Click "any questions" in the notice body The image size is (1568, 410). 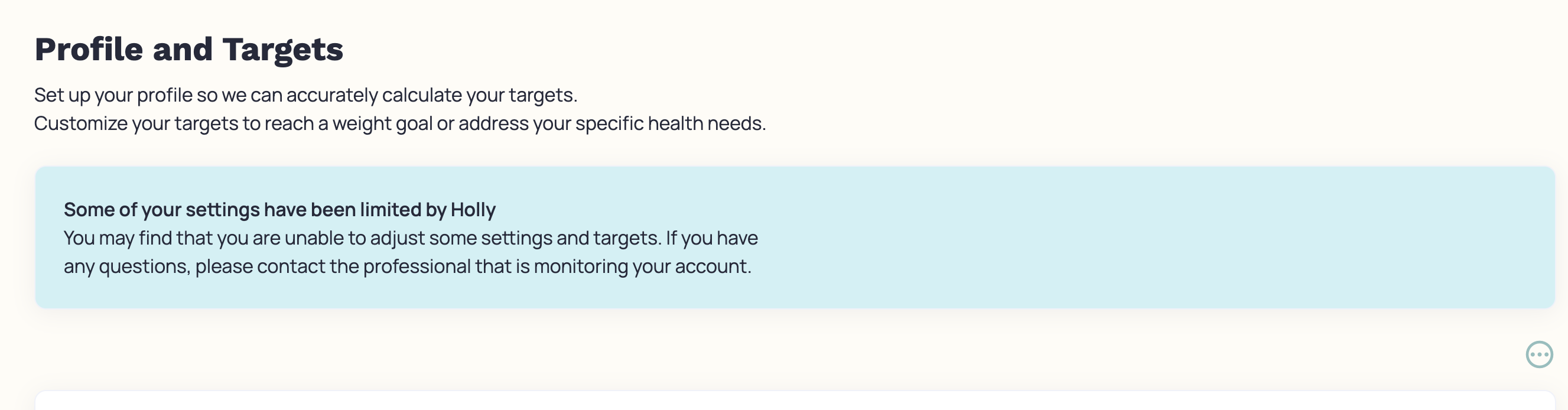pyautogui.click(x=126, y=266)
